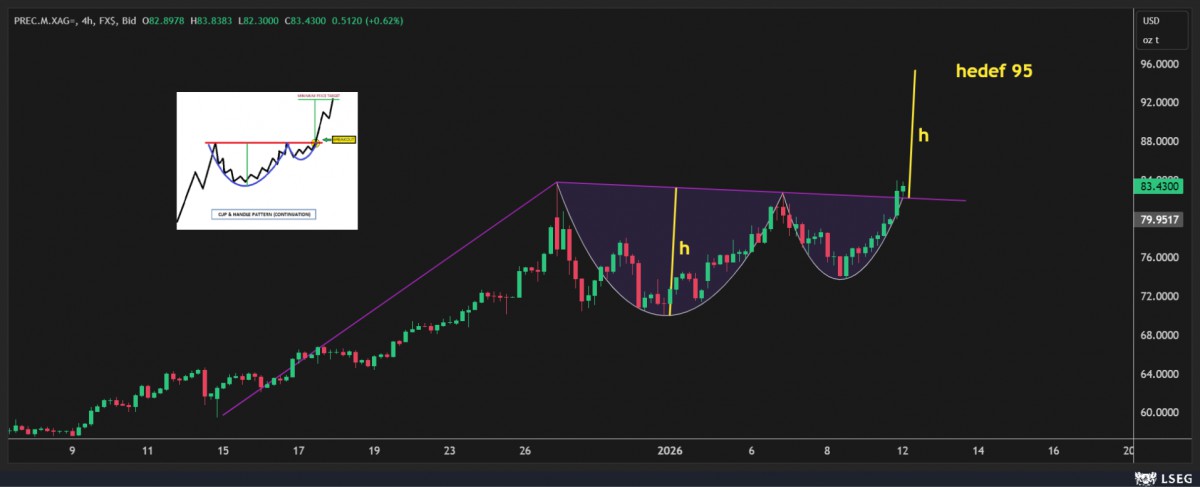Click the 60.0000 level on price scale

[1160, 412]
